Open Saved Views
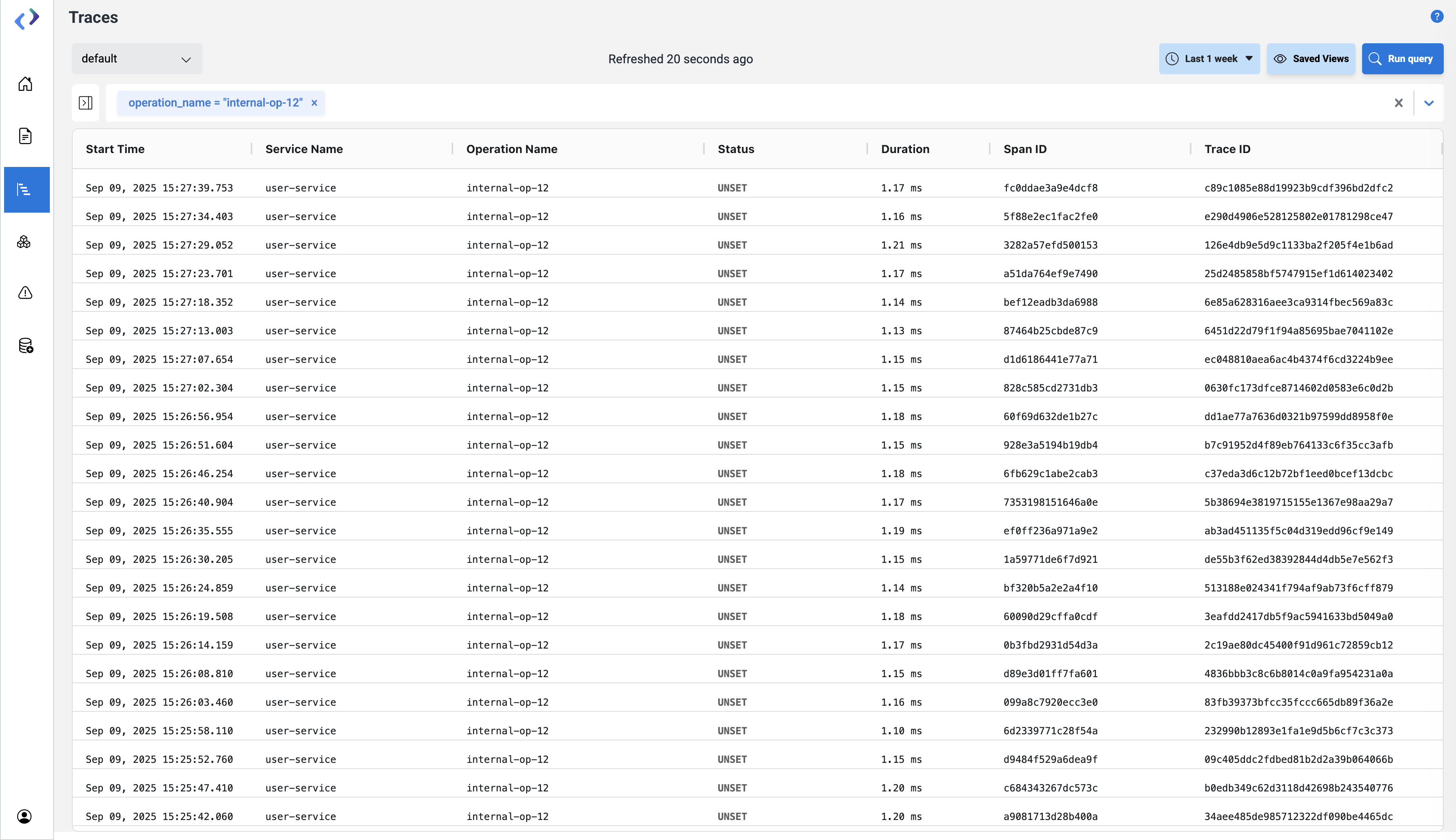The height and width of the screenshot is (840, 1456). coord(1311,59)
